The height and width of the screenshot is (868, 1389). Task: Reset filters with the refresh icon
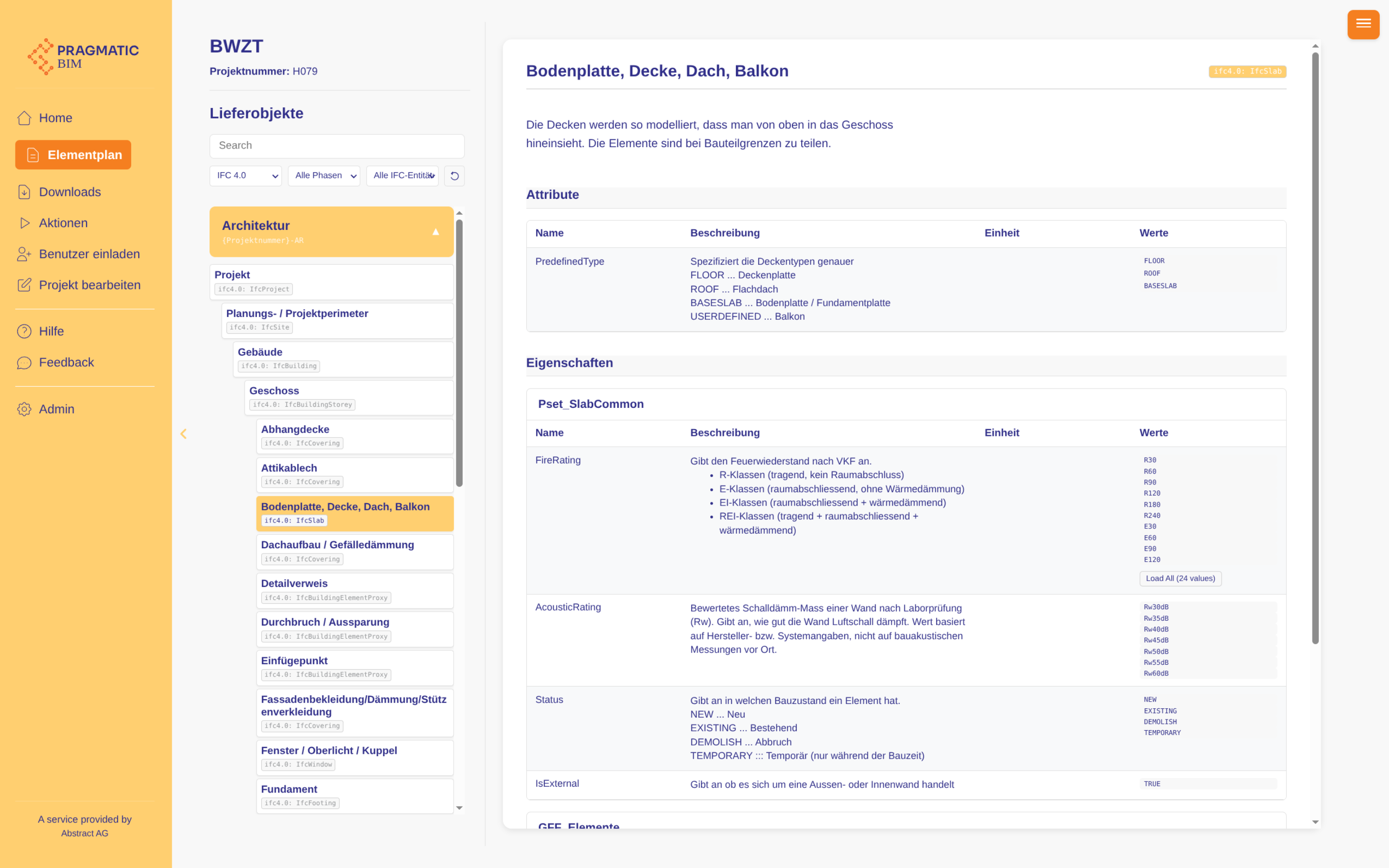[x=454, y=176]
